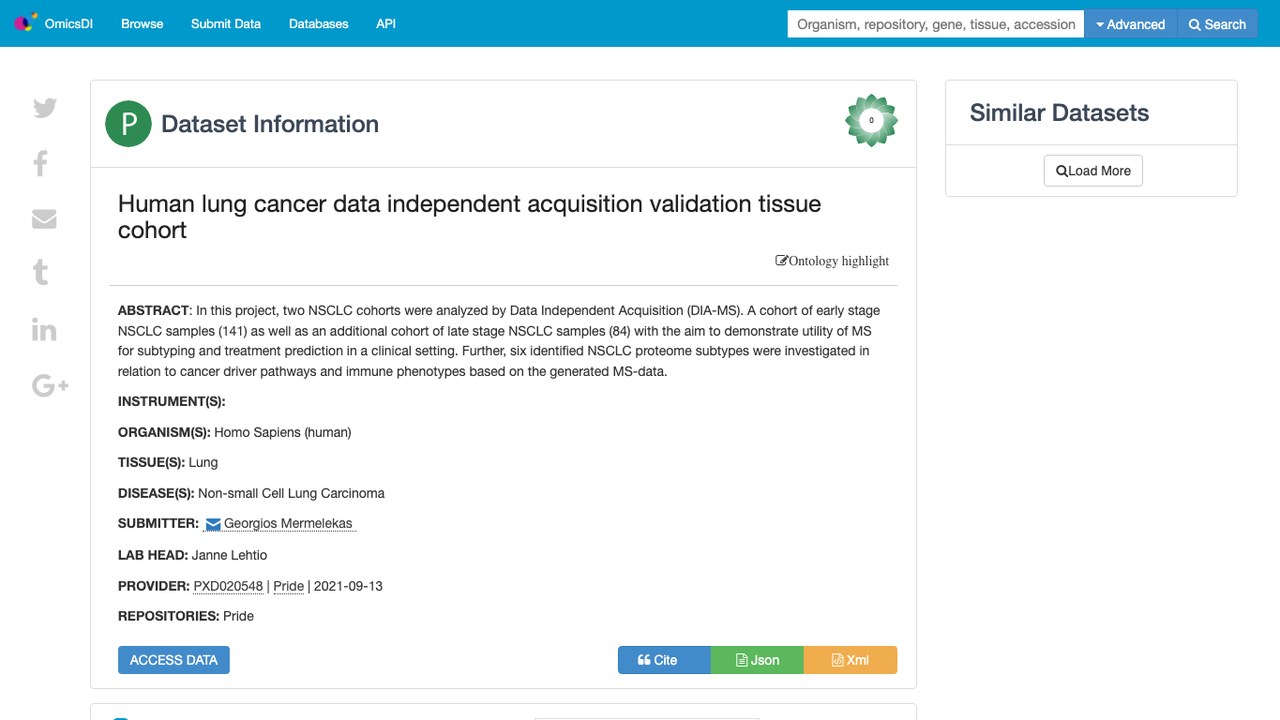Share dataset on Tumblr
This screenshot has height=720, width=1280.
[41, 272]
